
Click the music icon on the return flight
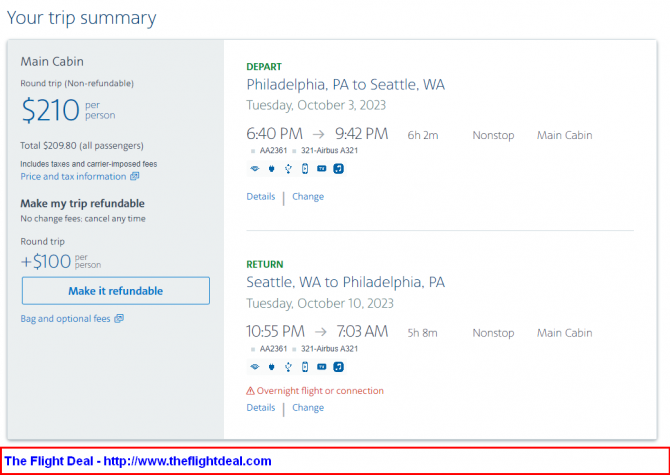338,367
